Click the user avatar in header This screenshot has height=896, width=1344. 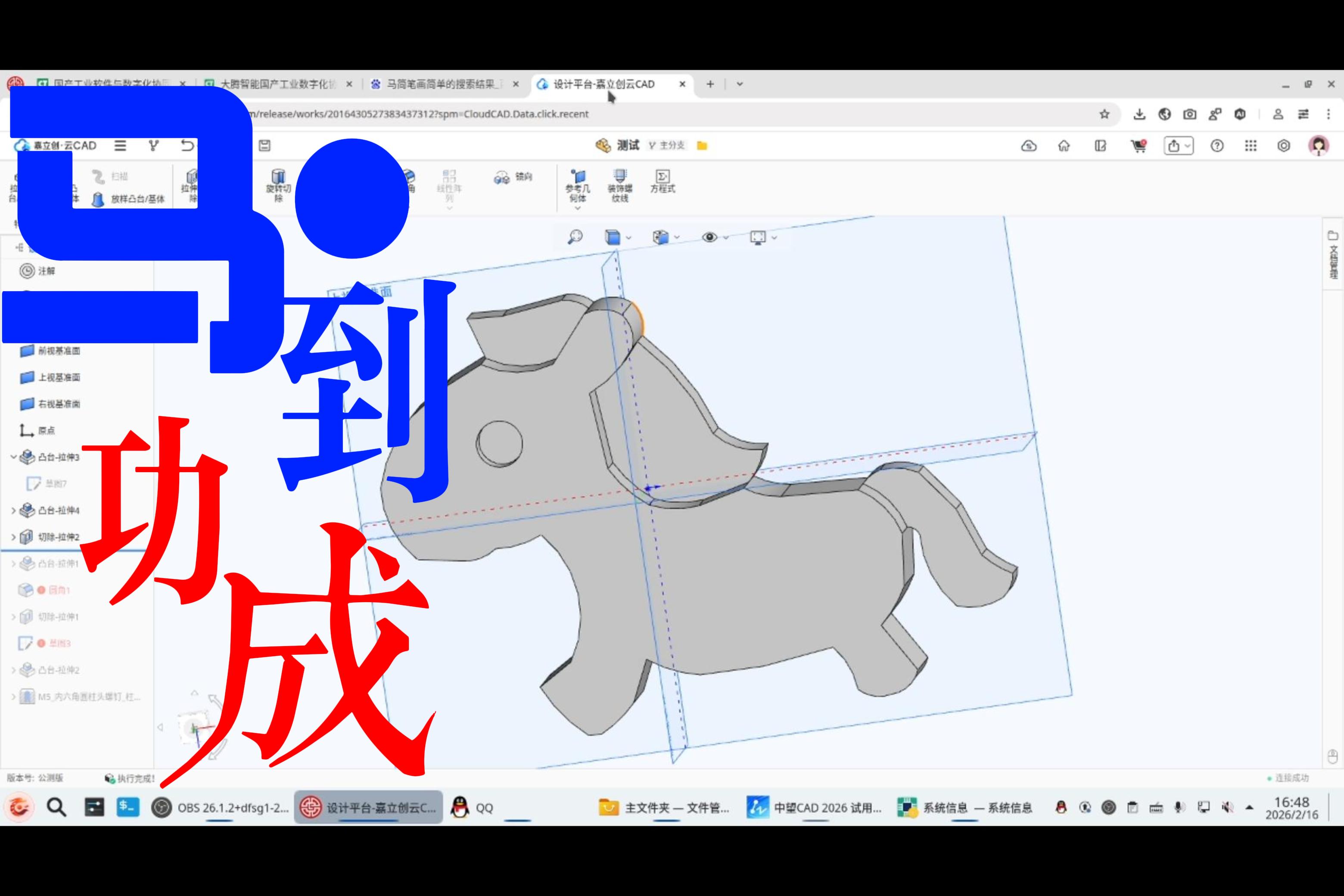tap(1319, 146)
